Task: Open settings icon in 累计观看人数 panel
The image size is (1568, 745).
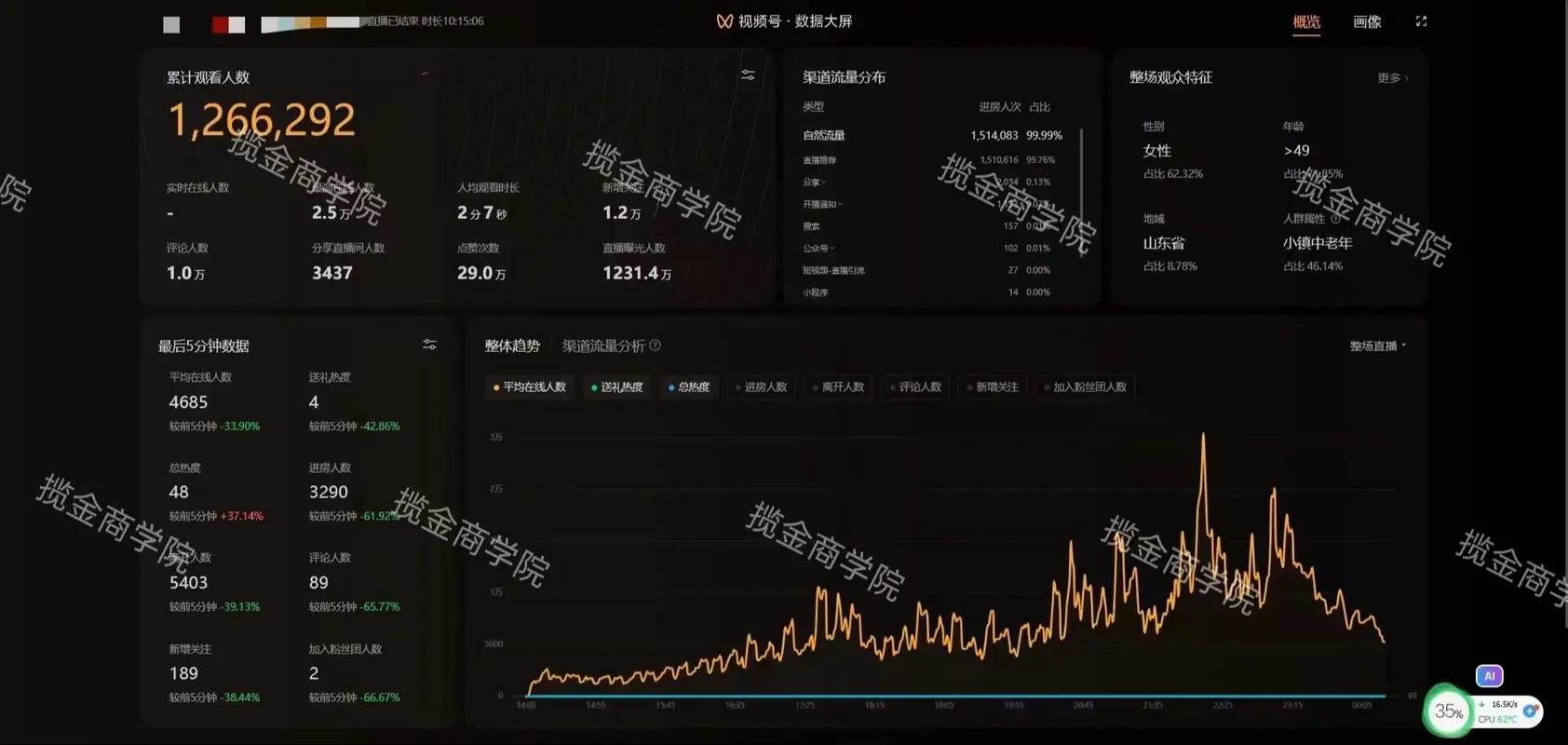Action: pos(748,75)
